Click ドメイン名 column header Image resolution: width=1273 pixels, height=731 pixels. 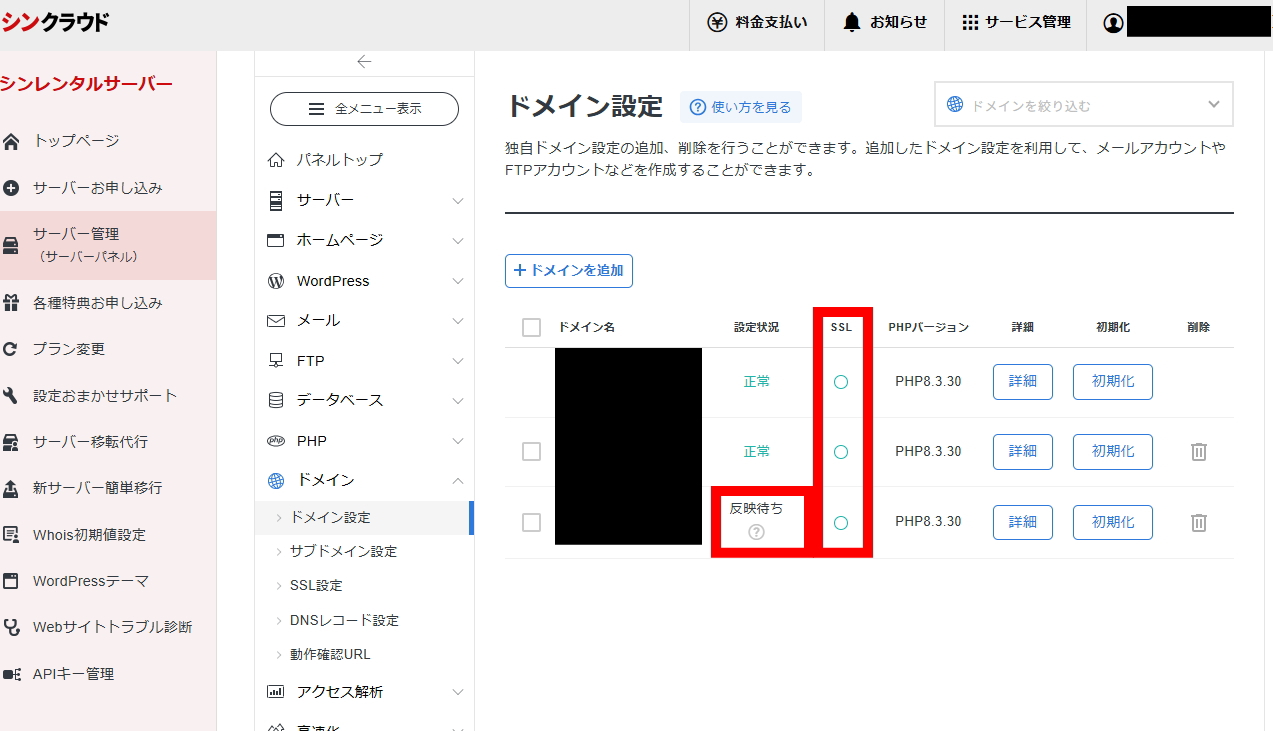586,327
